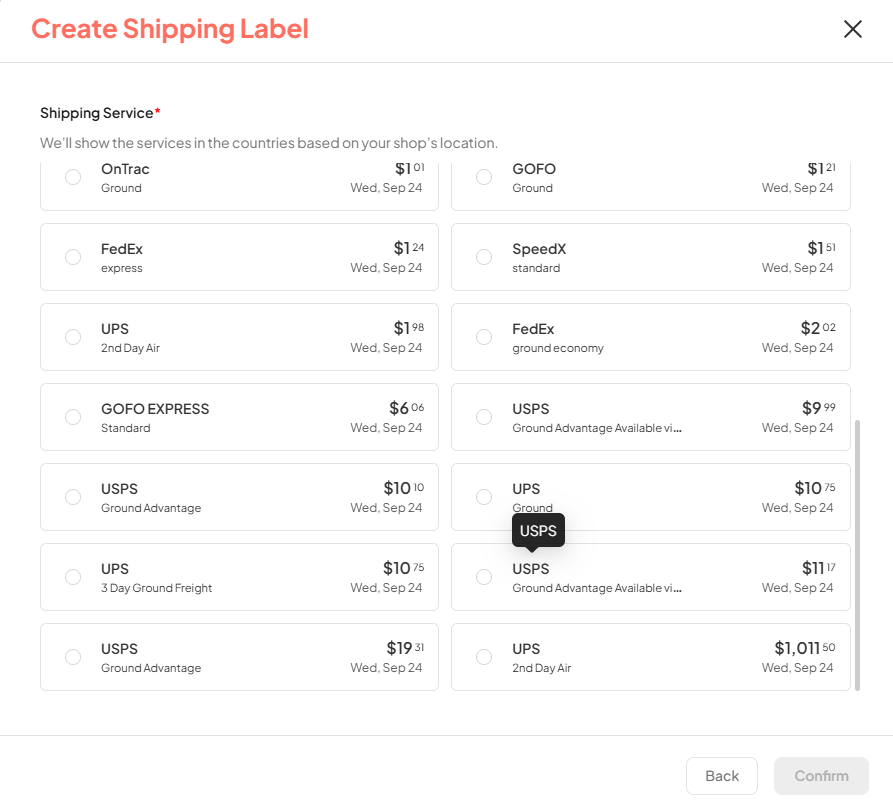This screenshot has width=893, height=806.
Task: Pick the USPS option priced $11.17
Action: (484, 577)
